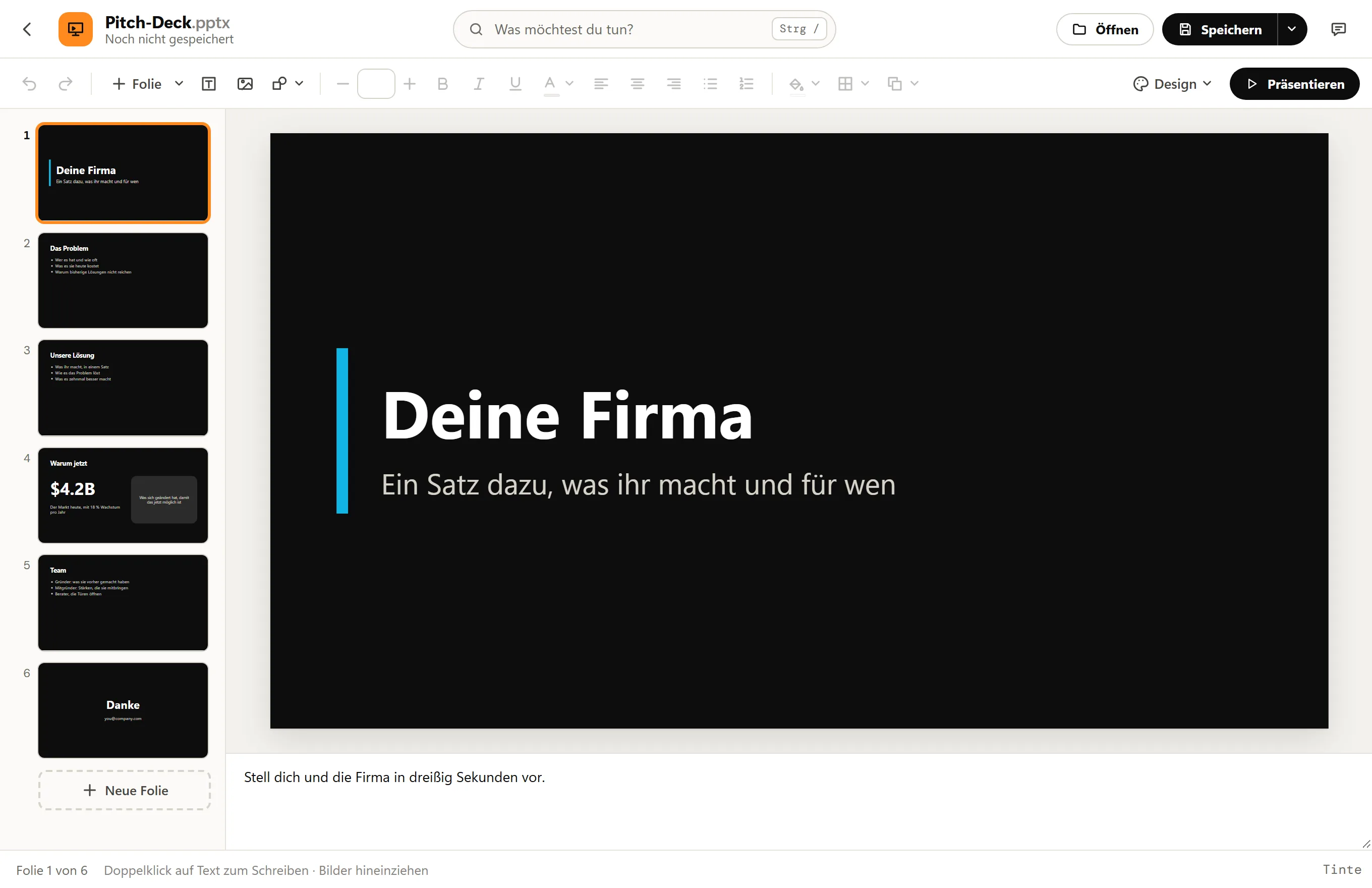Image resolution: width=1372 pixels, height=888 pixels.
Task: Undo the last action
Action: coord(29,84)
